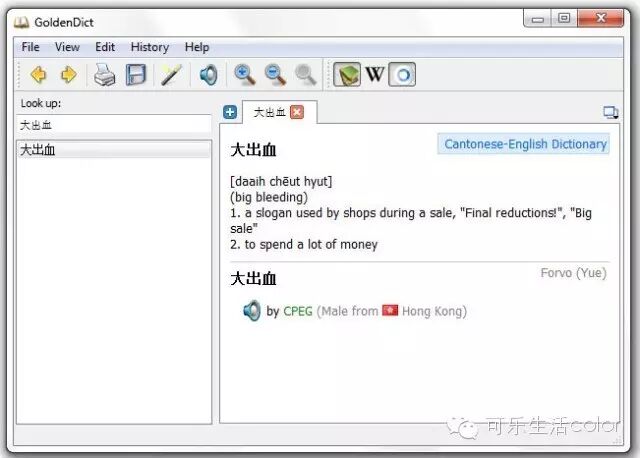Reset zoom with the plain magnifier

[306, 75]
